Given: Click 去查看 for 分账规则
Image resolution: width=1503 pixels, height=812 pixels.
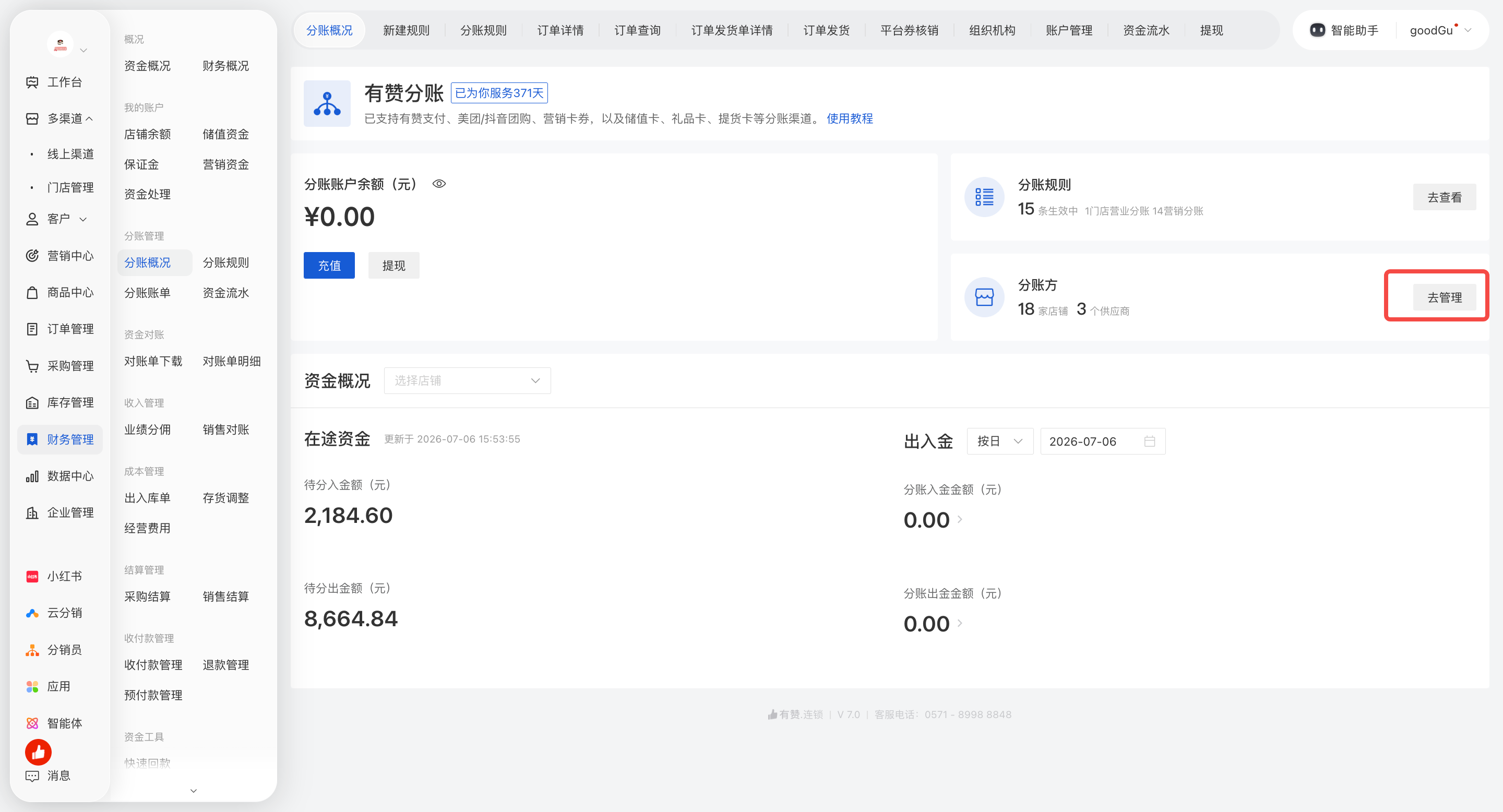Looking at the screenshot, I should pos(1445,198).
